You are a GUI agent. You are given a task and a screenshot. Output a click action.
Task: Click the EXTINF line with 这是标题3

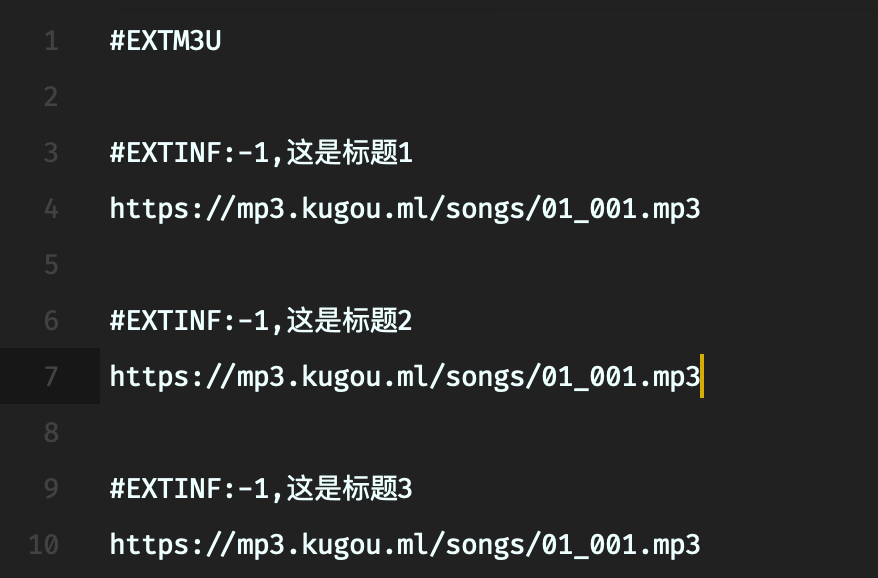261,489
